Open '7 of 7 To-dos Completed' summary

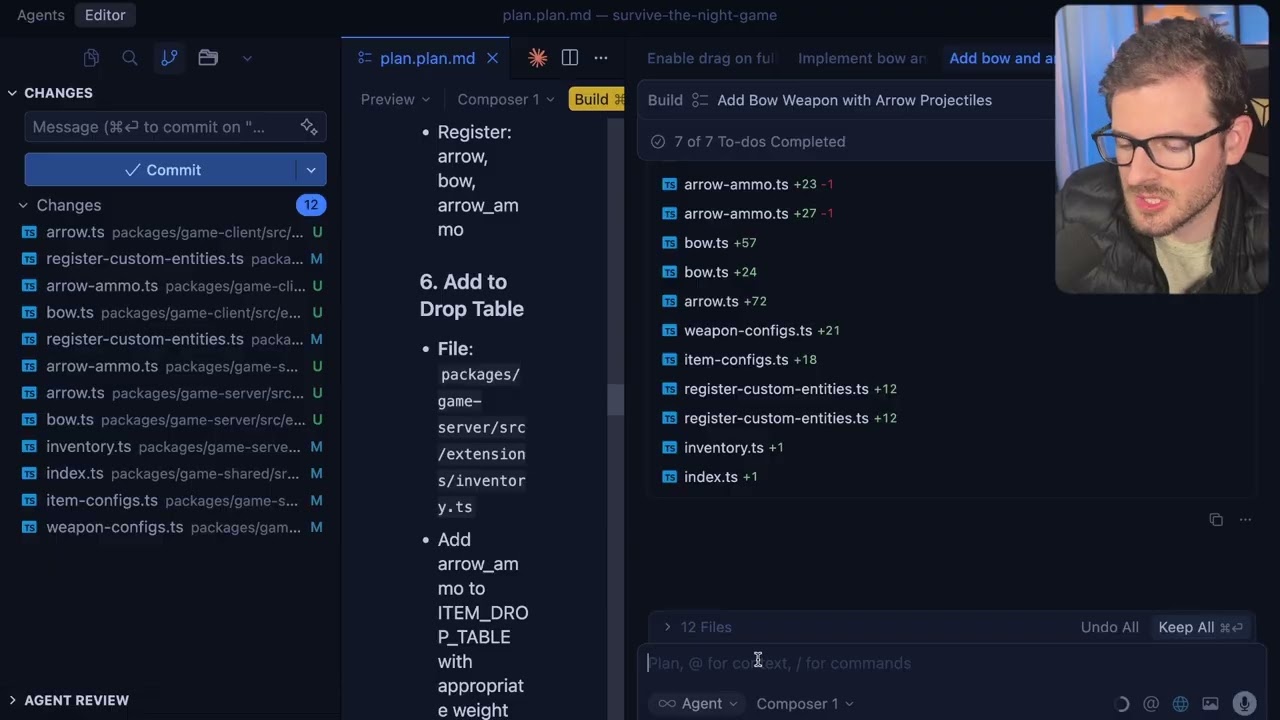[760, 142]
